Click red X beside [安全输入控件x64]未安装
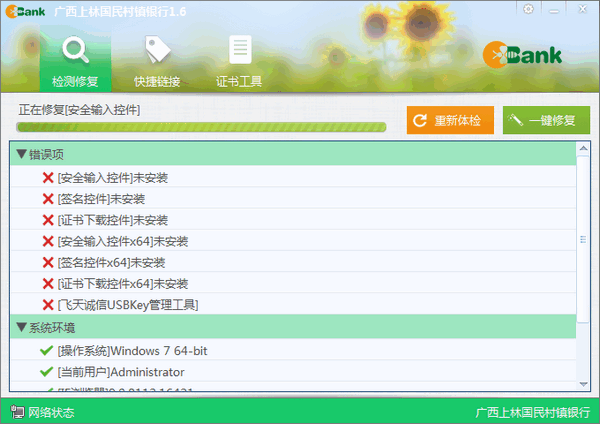The height and width of the screenshot is (424, 600). click(x=47, y=241)
